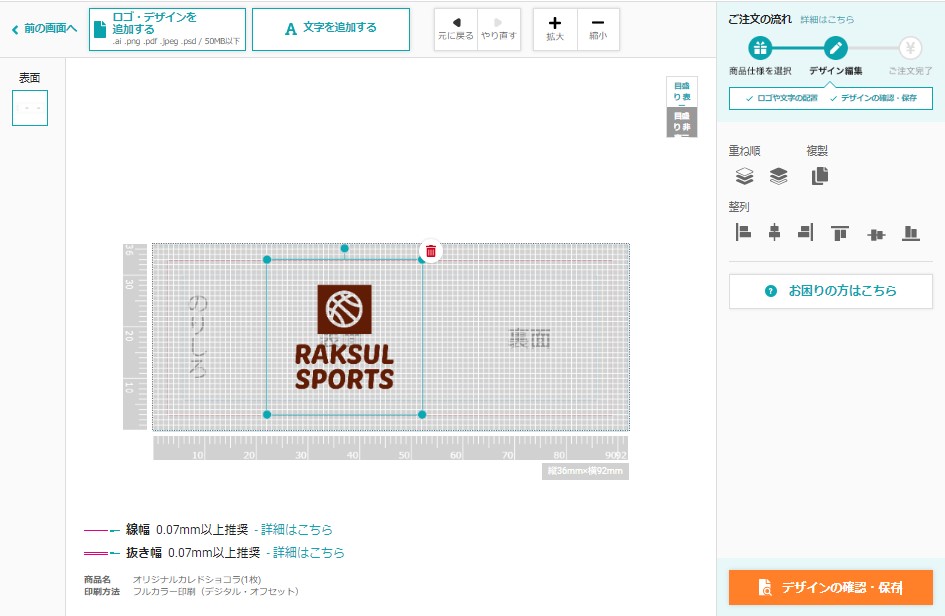Click bottom-right resize handle of logo
The image size is (945, 616).
click(x=422, y=415)
